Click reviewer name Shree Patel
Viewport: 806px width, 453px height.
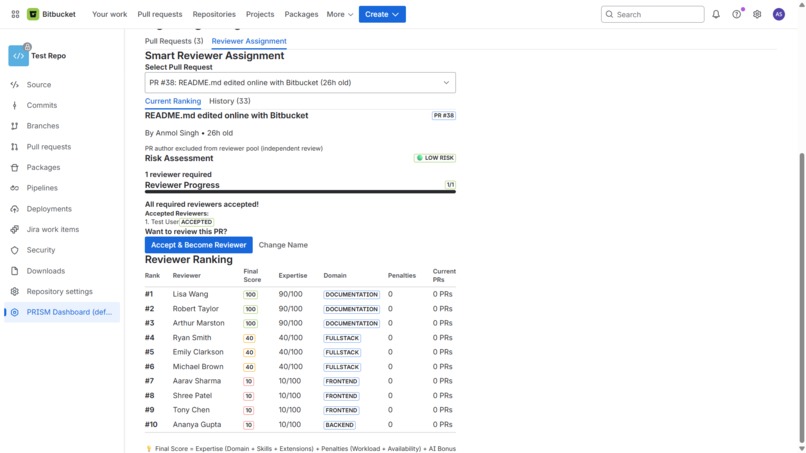[192, 395]
